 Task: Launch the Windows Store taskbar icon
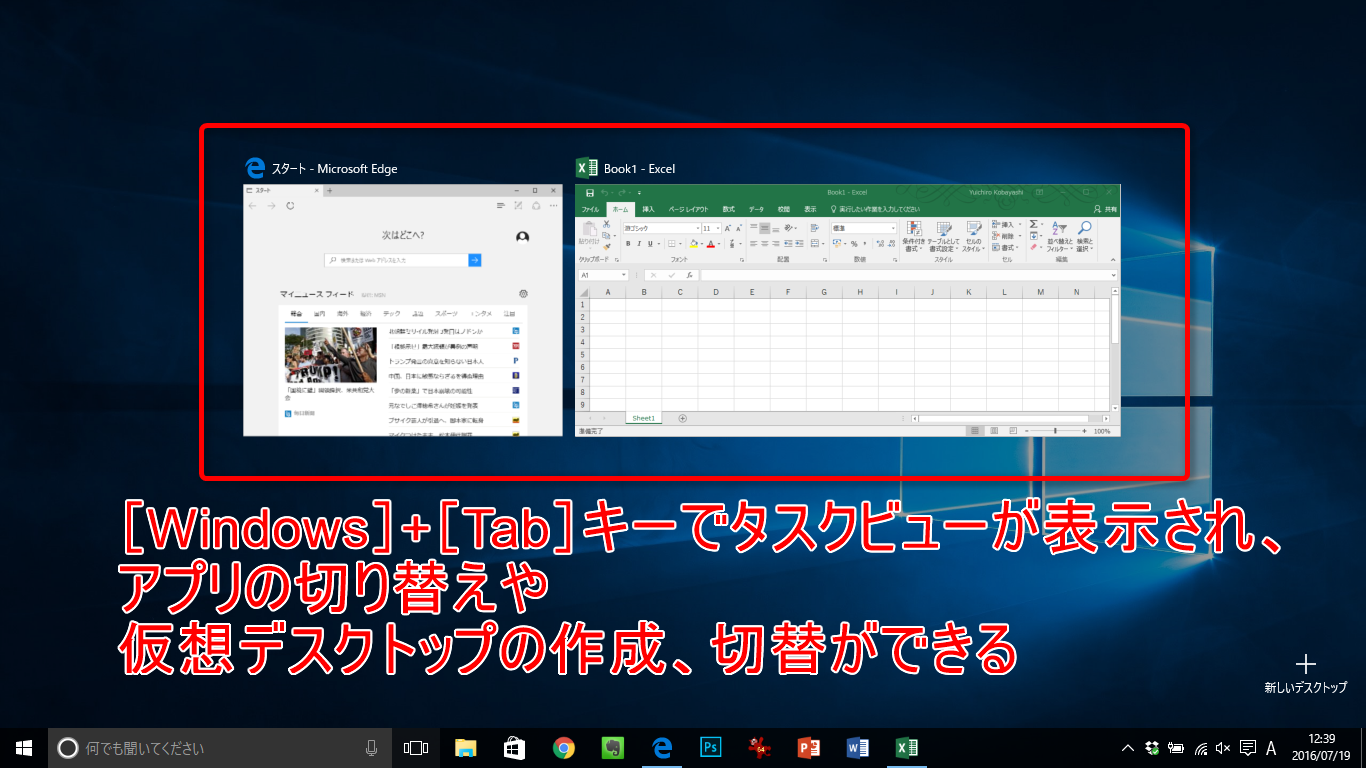coord(514,747)
